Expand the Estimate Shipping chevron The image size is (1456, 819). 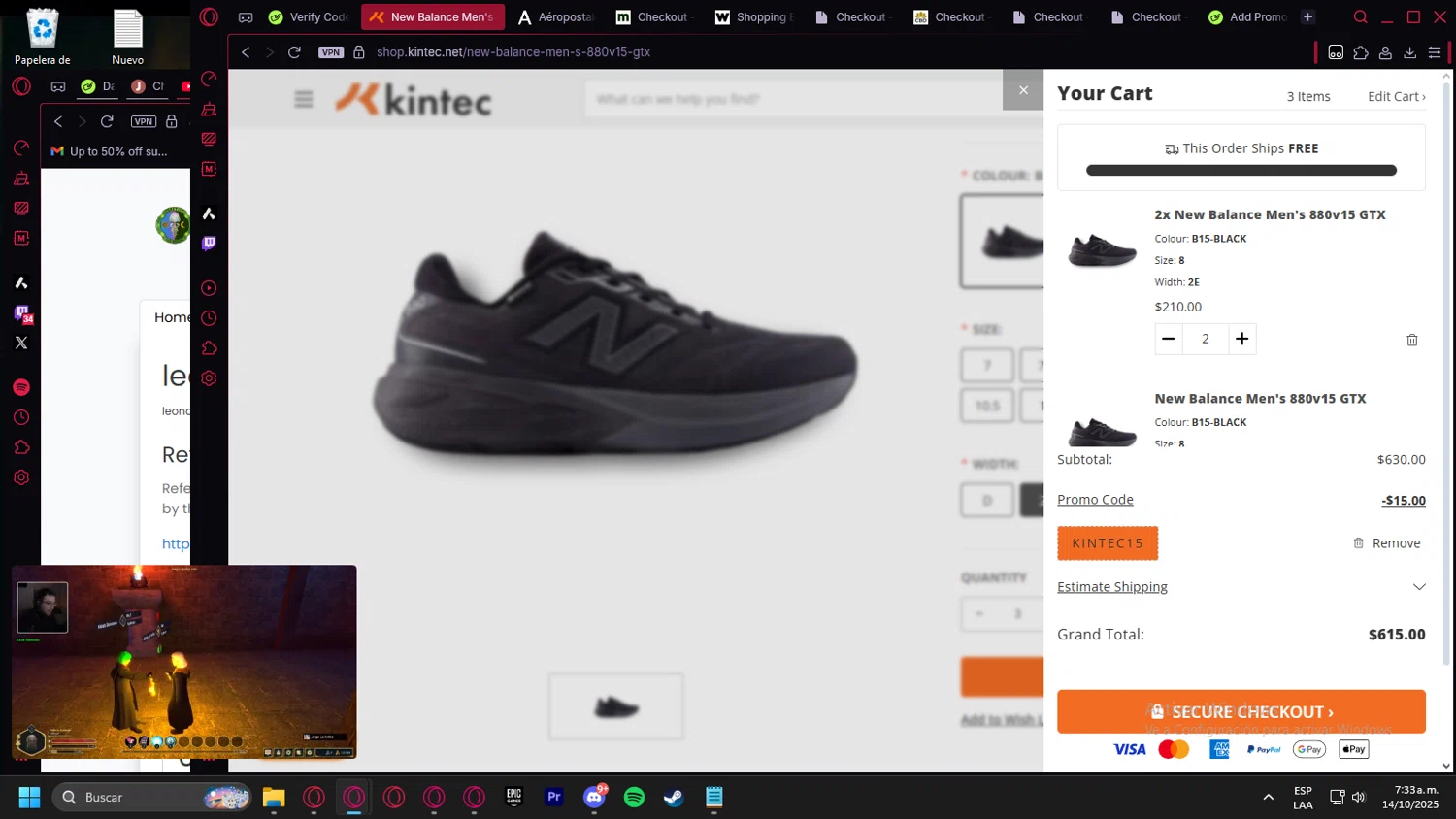pos(1419,587)
